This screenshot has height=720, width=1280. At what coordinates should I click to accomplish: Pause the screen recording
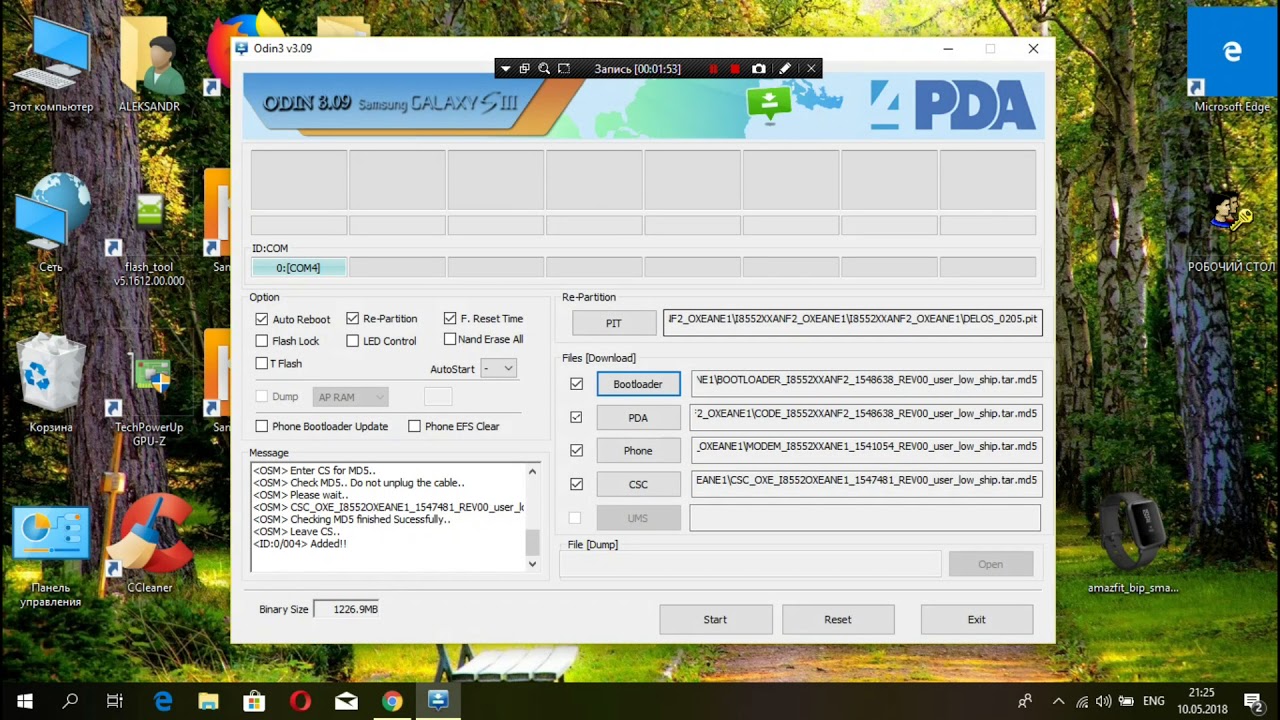tap(713, 69)
